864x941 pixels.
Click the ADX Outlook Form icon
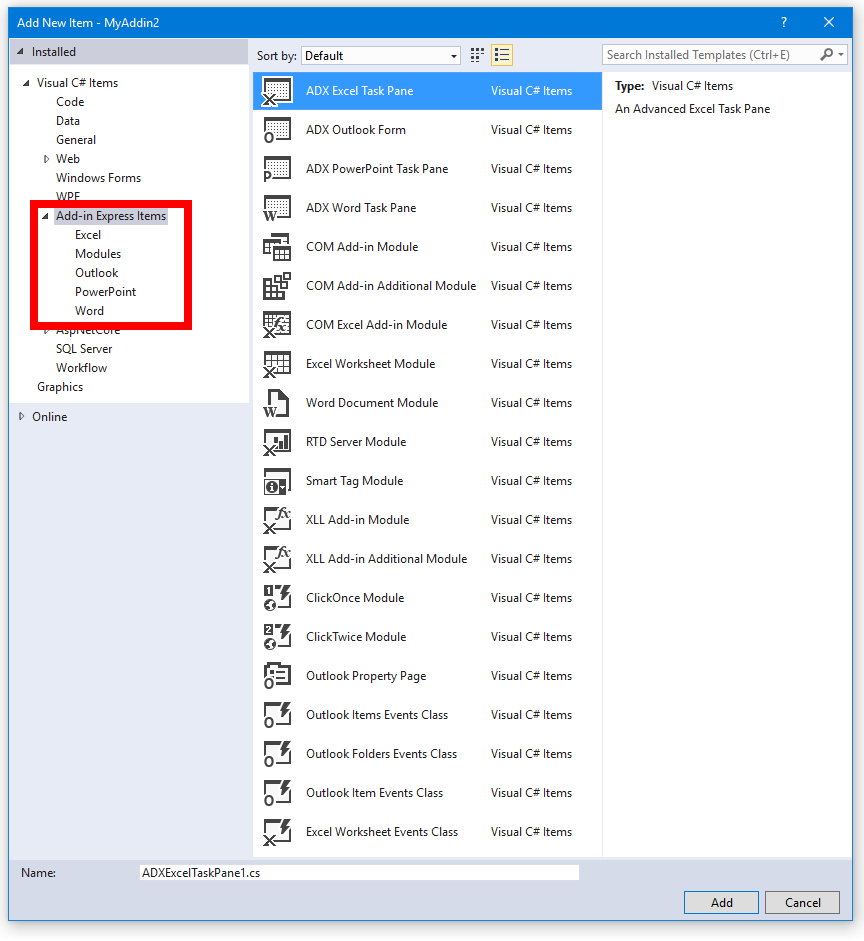click(277, 130)
